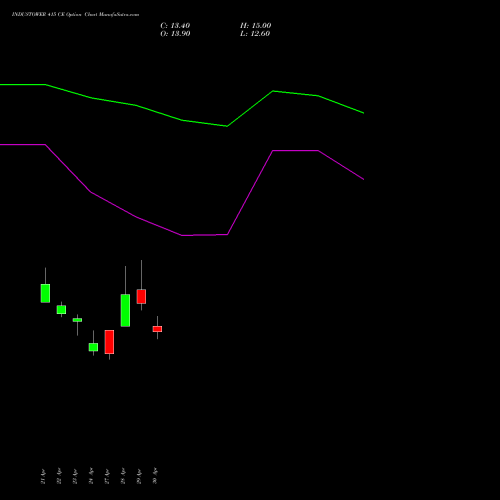Click the '23 Apr' date axis label
The height and width of the screenshot is (500, 500).
pyautogui.click(x=75, y=476)
